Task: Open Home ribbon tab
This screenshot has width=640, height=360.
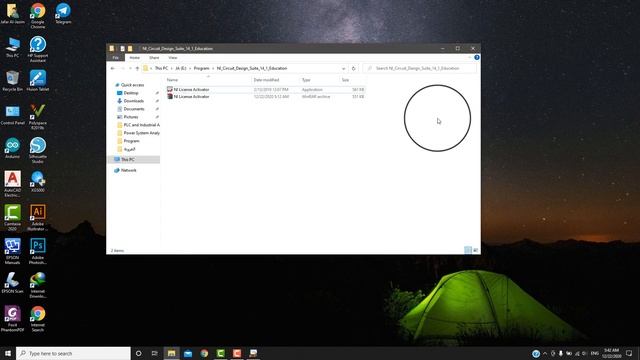Action: click(134, 58)
